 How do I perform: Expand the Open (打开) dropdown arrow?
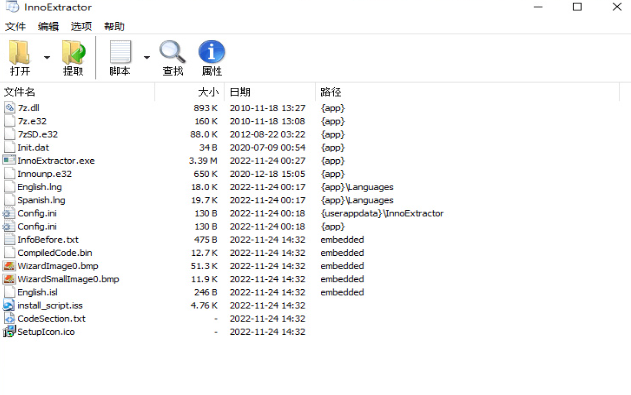point(47,57)
